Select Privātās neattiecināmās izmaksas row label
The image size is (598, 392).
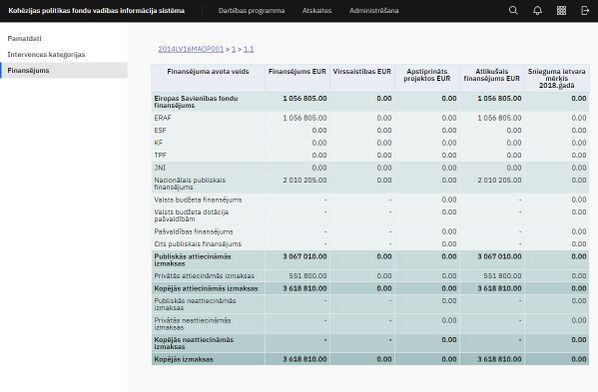pyautogui.click(x=192, y=324)
